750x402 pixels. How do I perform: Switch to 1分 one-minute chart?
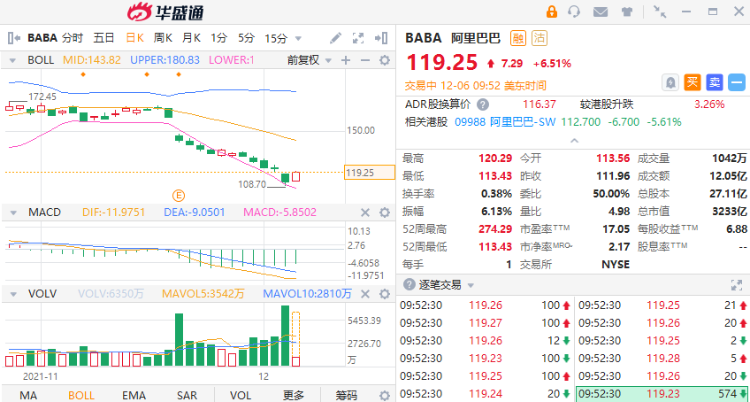pyautogui.click(x=219, y=38)
